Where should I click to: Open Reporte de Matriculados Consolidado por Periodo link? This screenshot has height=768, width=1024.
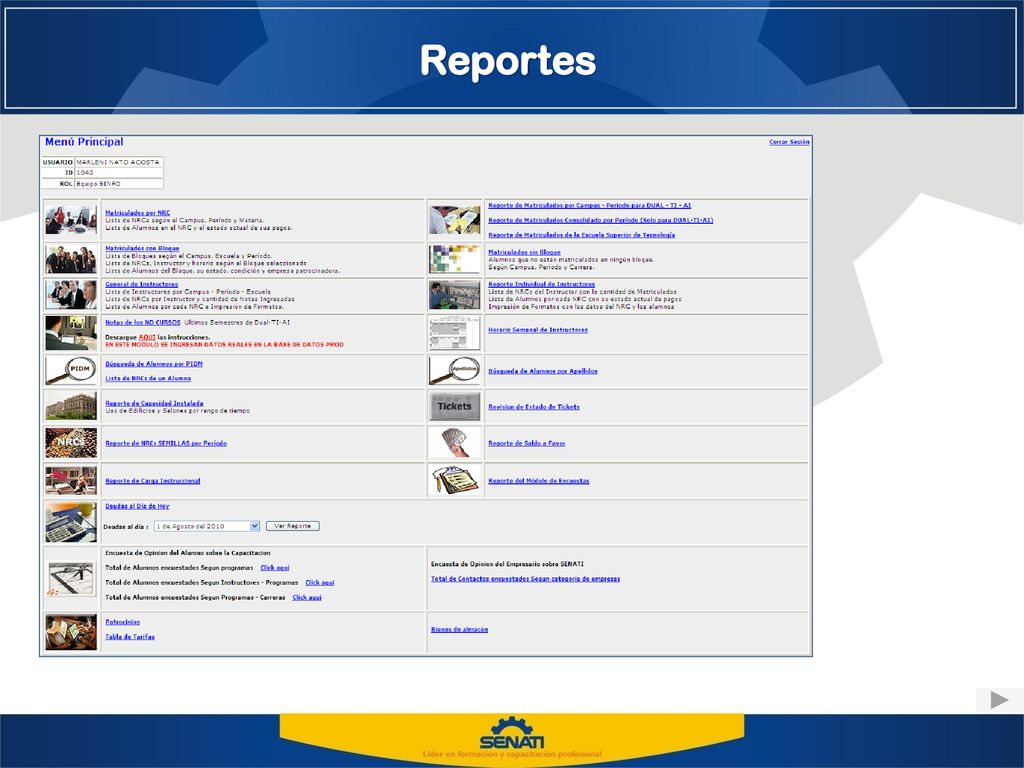(601, 220)
